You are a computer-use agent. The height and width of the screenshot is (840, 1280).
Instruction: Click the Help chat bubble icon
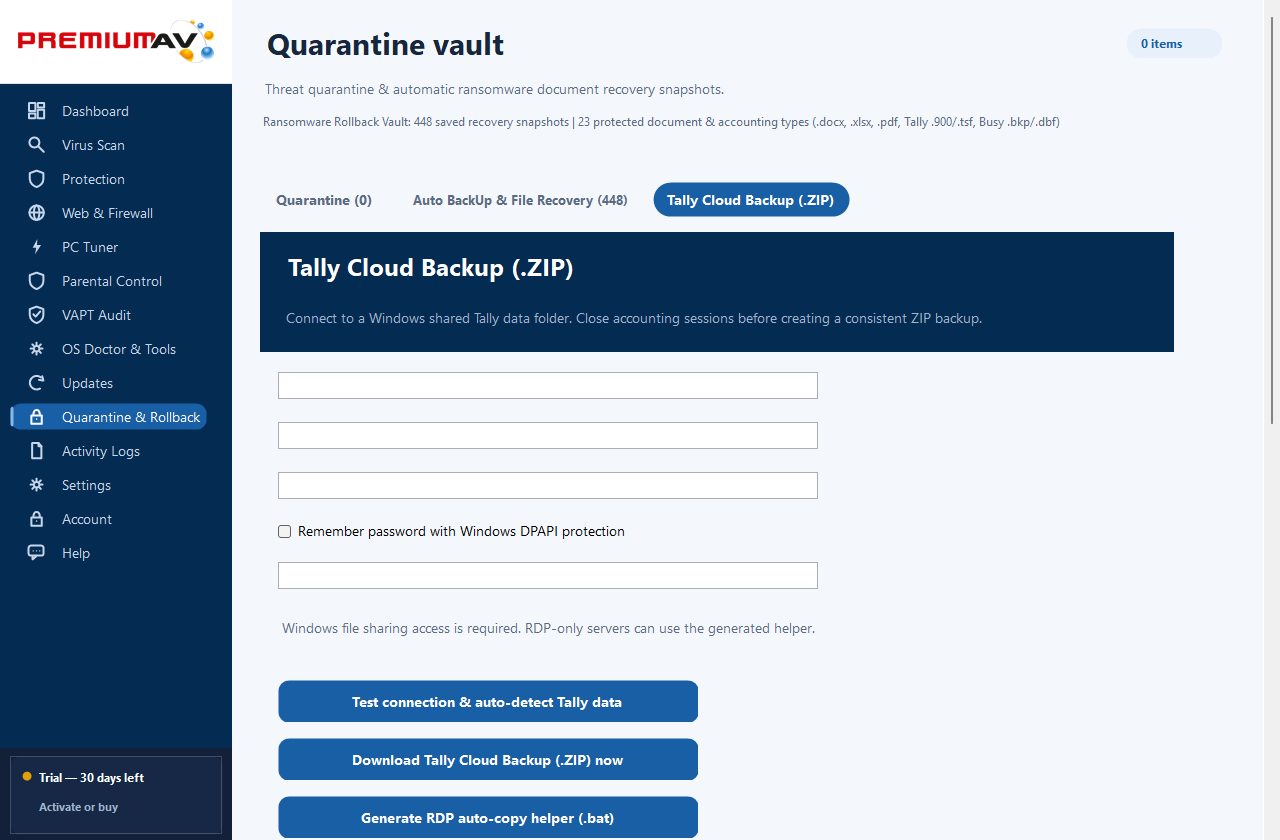(37, 553)
